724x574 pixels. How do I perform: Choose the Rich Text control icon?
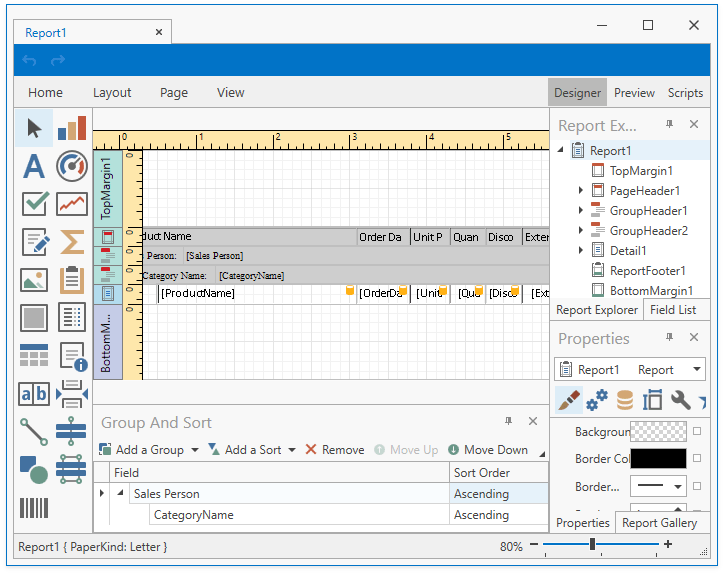point(35,242)
